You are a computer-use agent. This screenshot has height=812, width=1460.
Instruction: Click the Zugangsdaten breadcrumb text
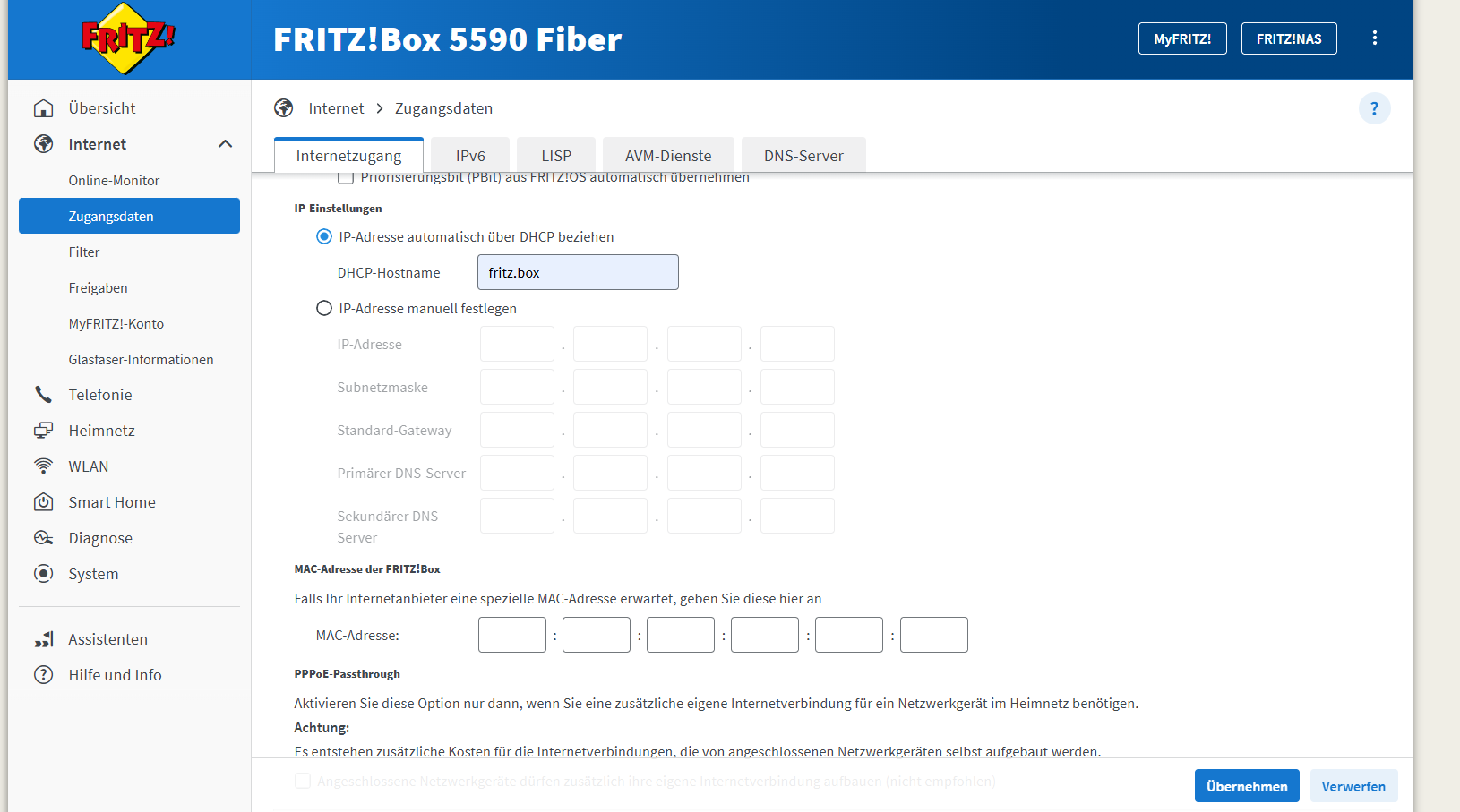(x=443, y=108)
